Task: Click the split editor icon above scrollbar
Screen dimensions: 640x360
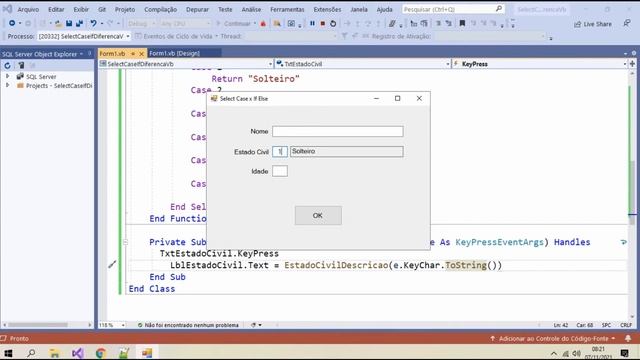Action: (632, 64)
